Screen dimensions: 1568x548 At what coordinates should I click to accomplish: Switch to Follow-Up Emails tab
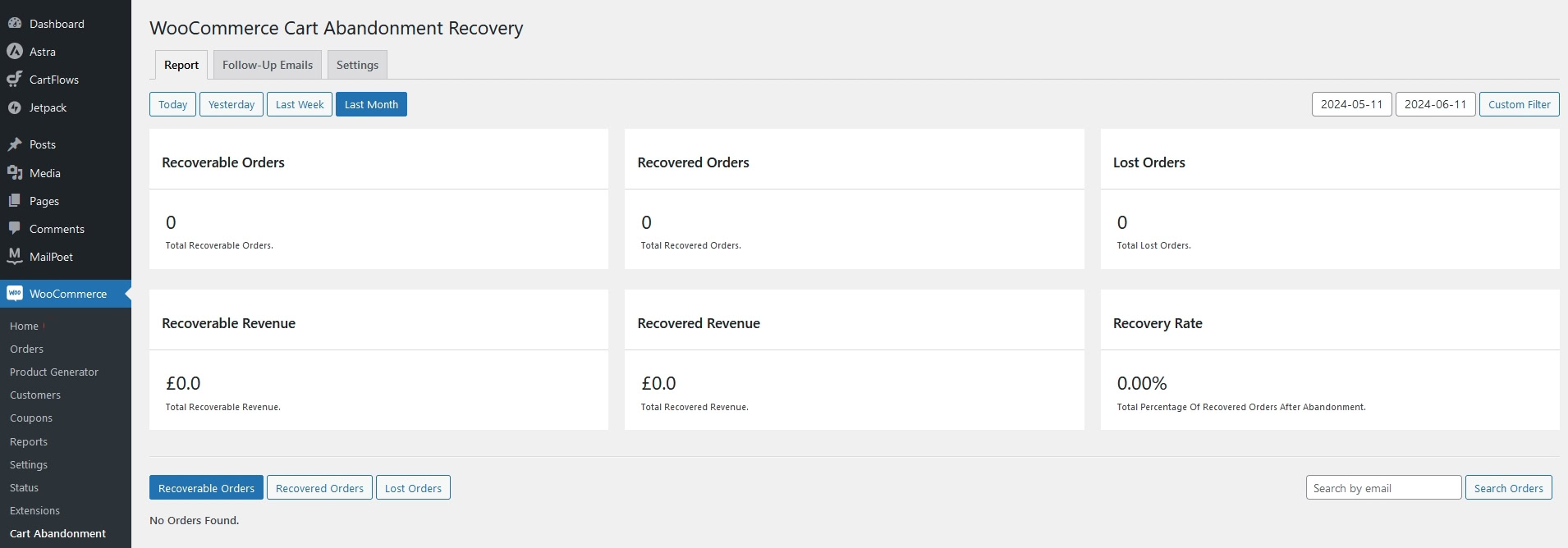tap(268, 65)
